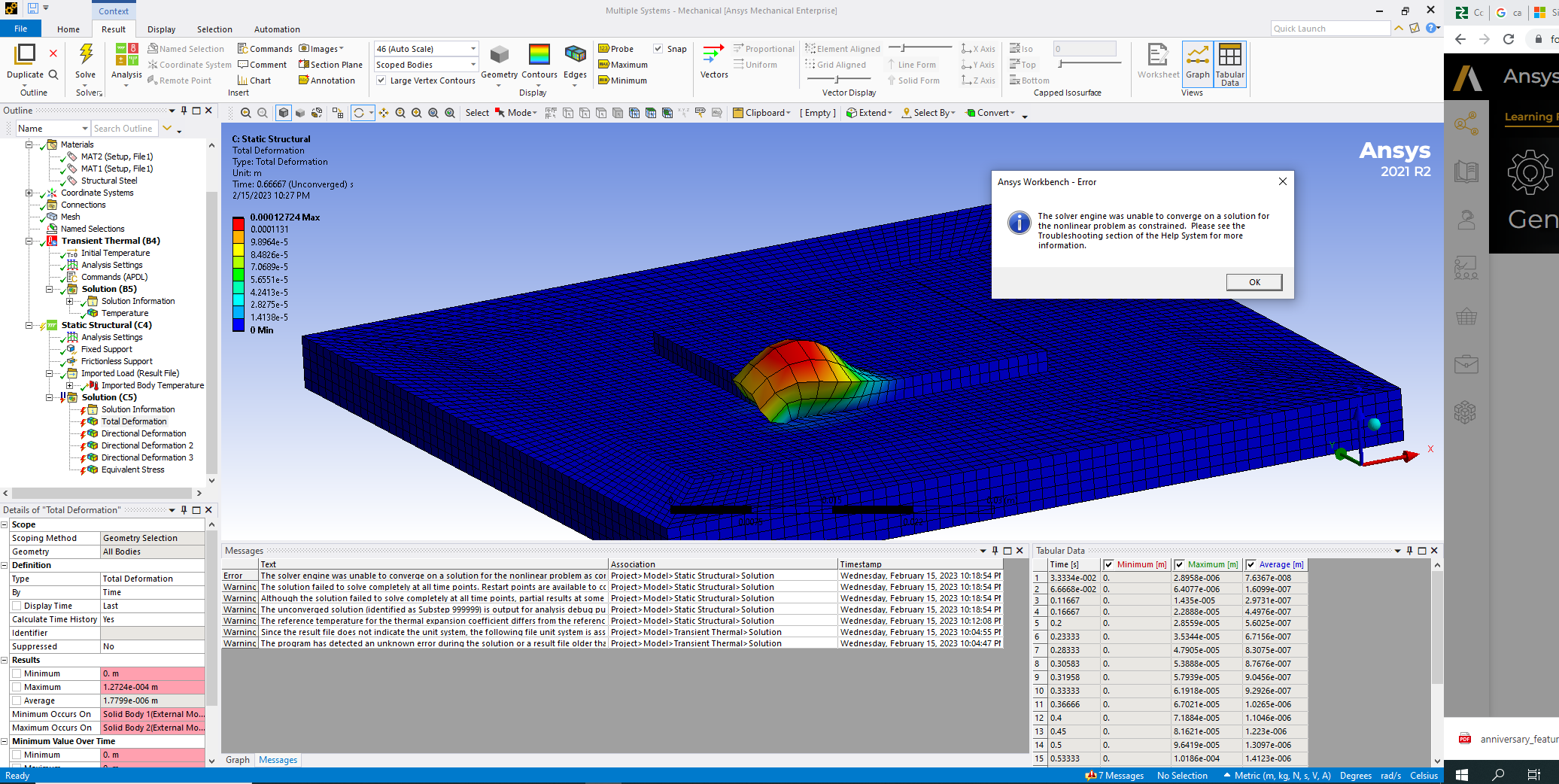Switch to the Selection ribbon tab
The image size is (1559, 784).
coord(214,29)
